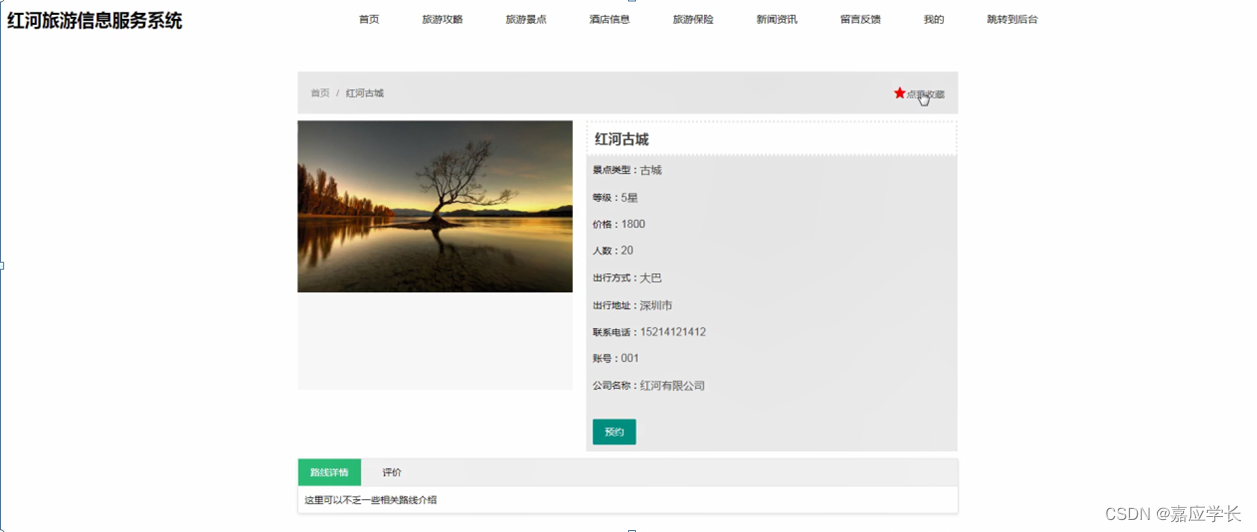Click the route description text 这里可以不乏一些相关路线介绍

[x=371, y=500]
